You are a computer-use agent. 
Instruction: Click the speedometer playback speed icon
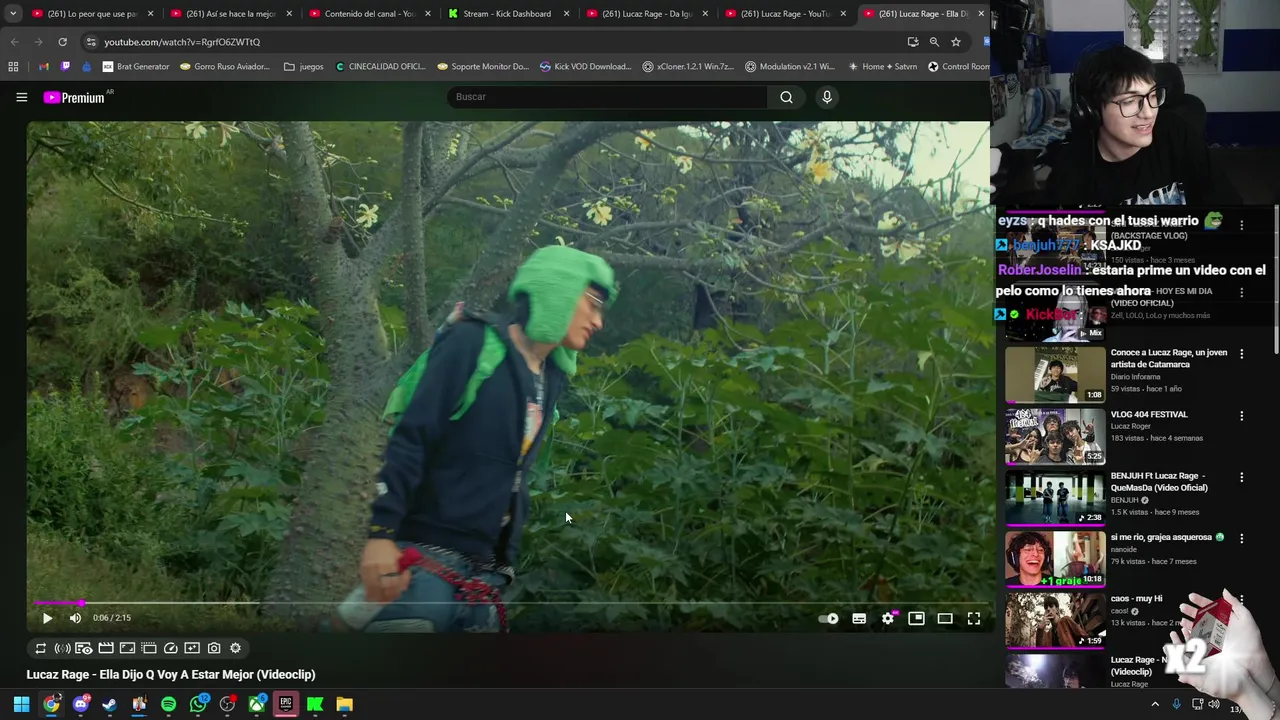coord(171,648)
